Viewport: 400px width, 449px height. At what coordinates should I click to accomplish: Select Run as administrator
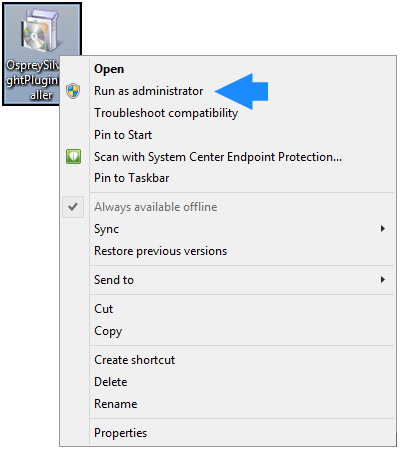pyautogui.click(x=149, y=91)
